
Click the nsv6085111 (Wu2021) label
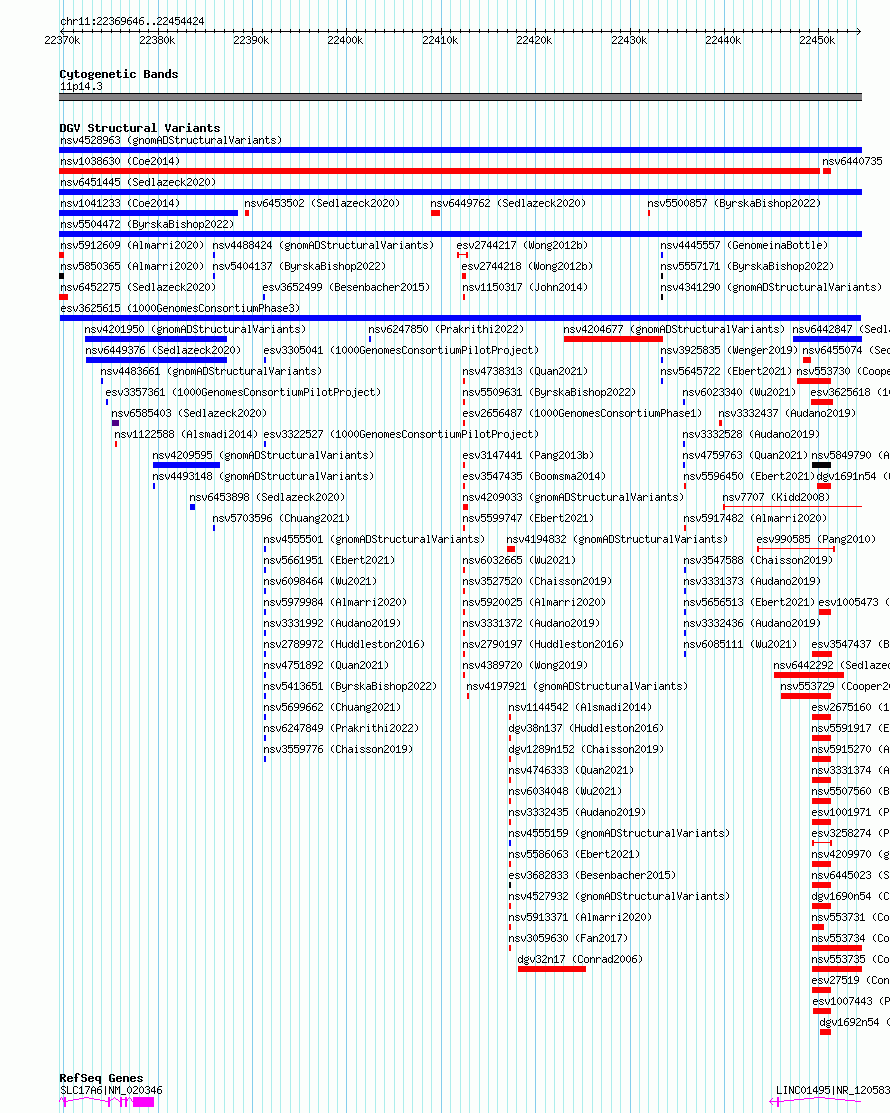[740, 645]
